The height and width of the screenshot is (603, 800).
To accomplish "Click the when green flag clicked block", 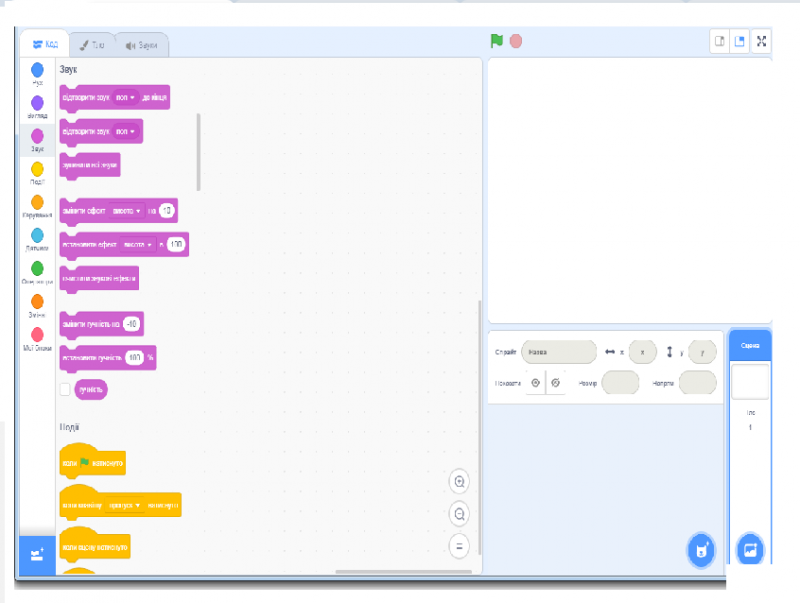I will [x=92, y=461].
